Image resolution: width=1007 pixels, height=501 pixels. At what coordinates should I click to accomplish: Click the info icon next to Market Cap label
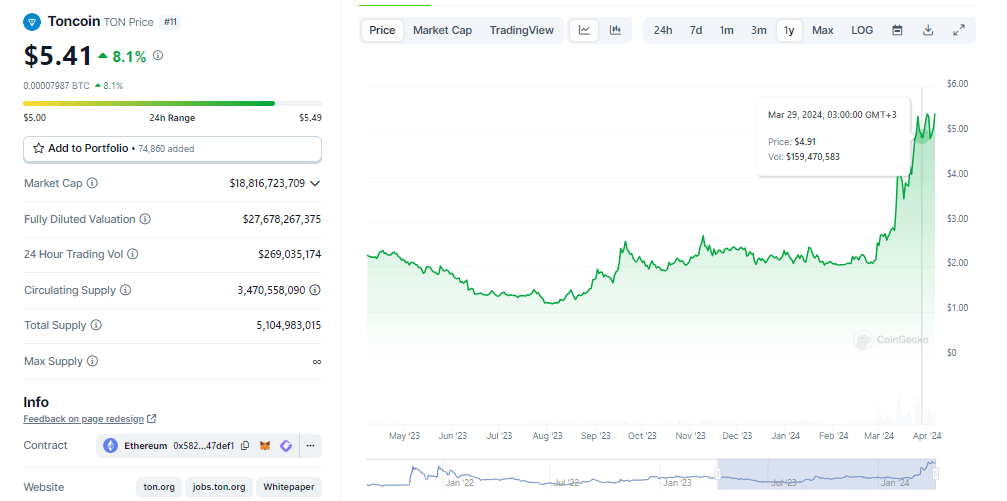click(92, 183)
